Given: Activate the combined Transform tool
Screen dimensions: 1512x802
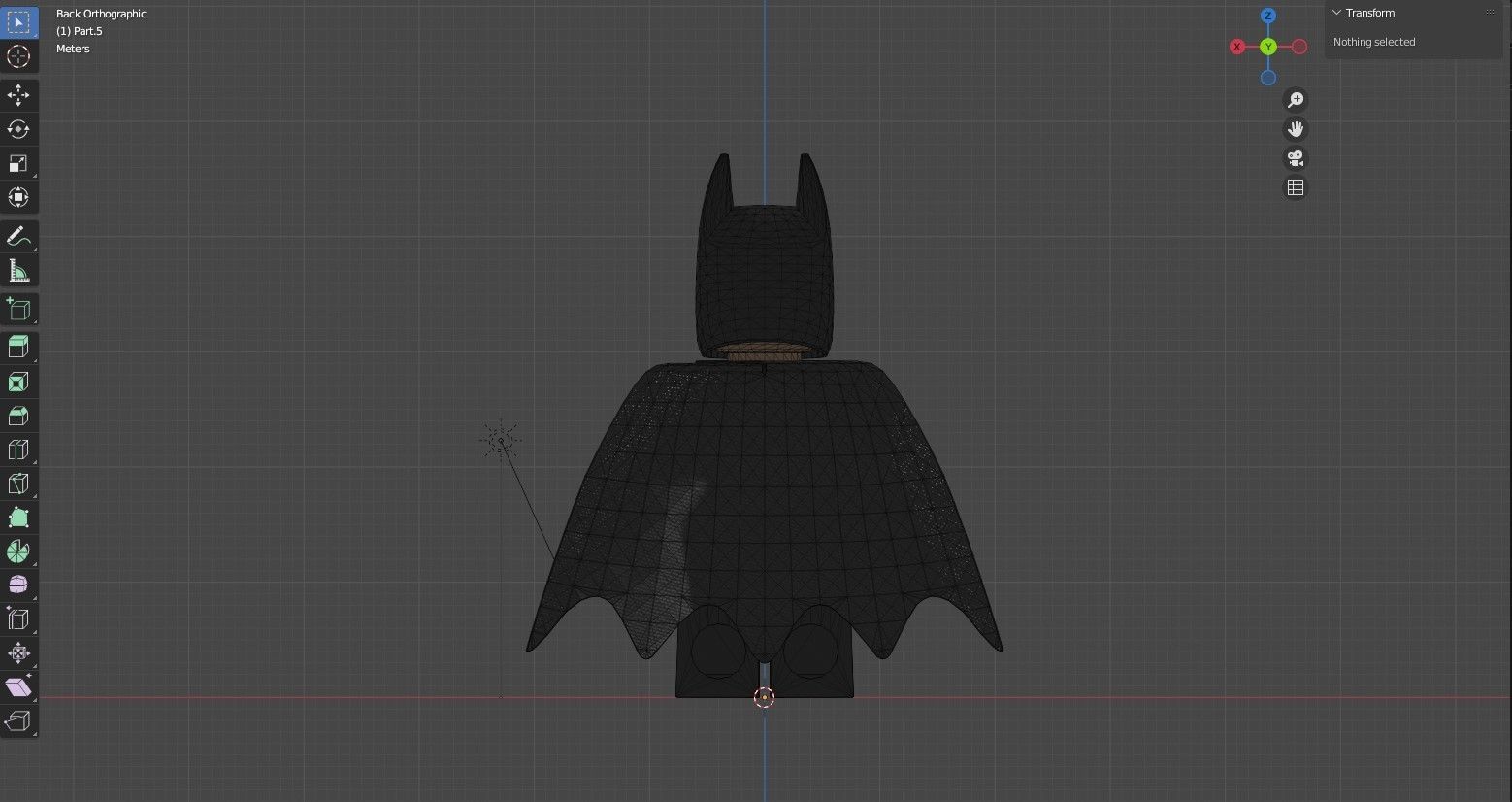Looking at the screenshot, I should point(18,197).
